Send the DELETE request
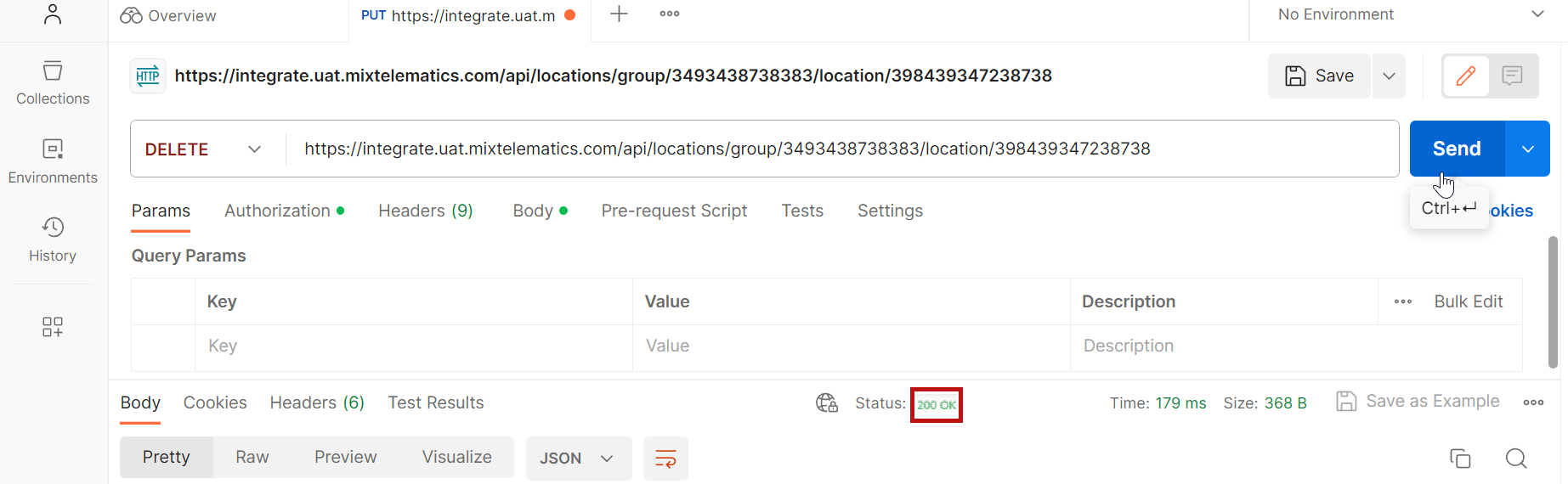 click(x=1457, y=149)
